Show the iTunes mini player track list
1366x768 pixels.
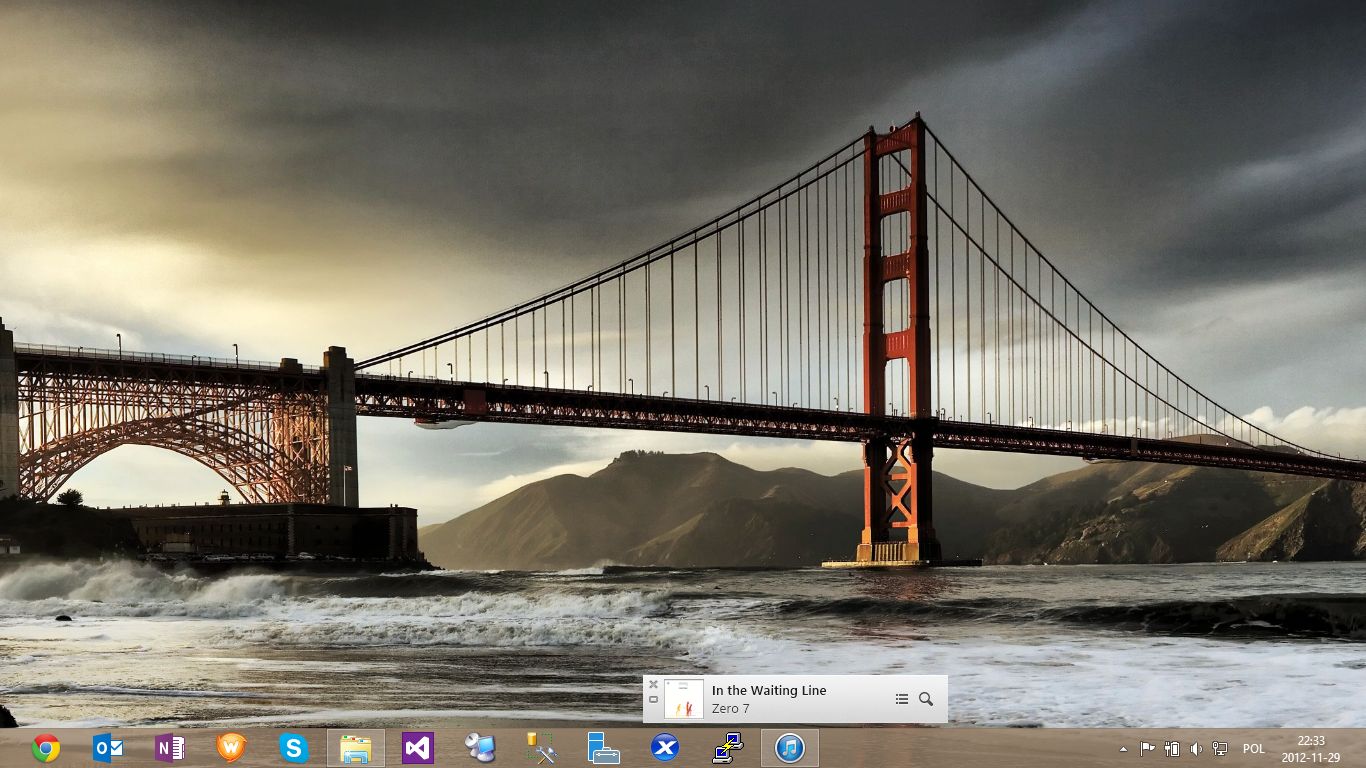click(x=902, y=699)
